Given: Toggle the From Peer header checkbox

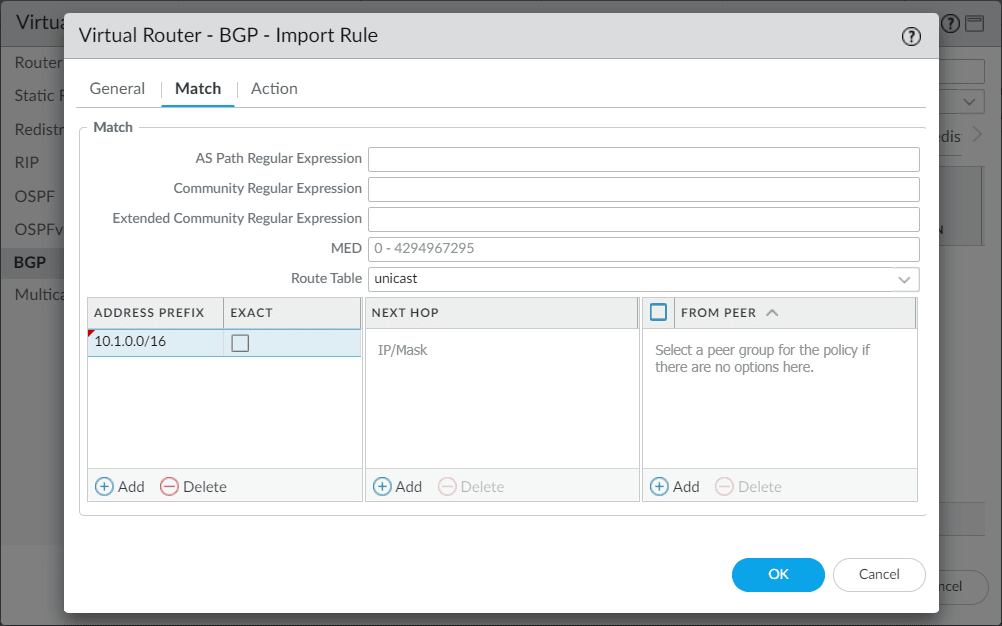Looking at the screenshot, I should click(x=658, y=312).
